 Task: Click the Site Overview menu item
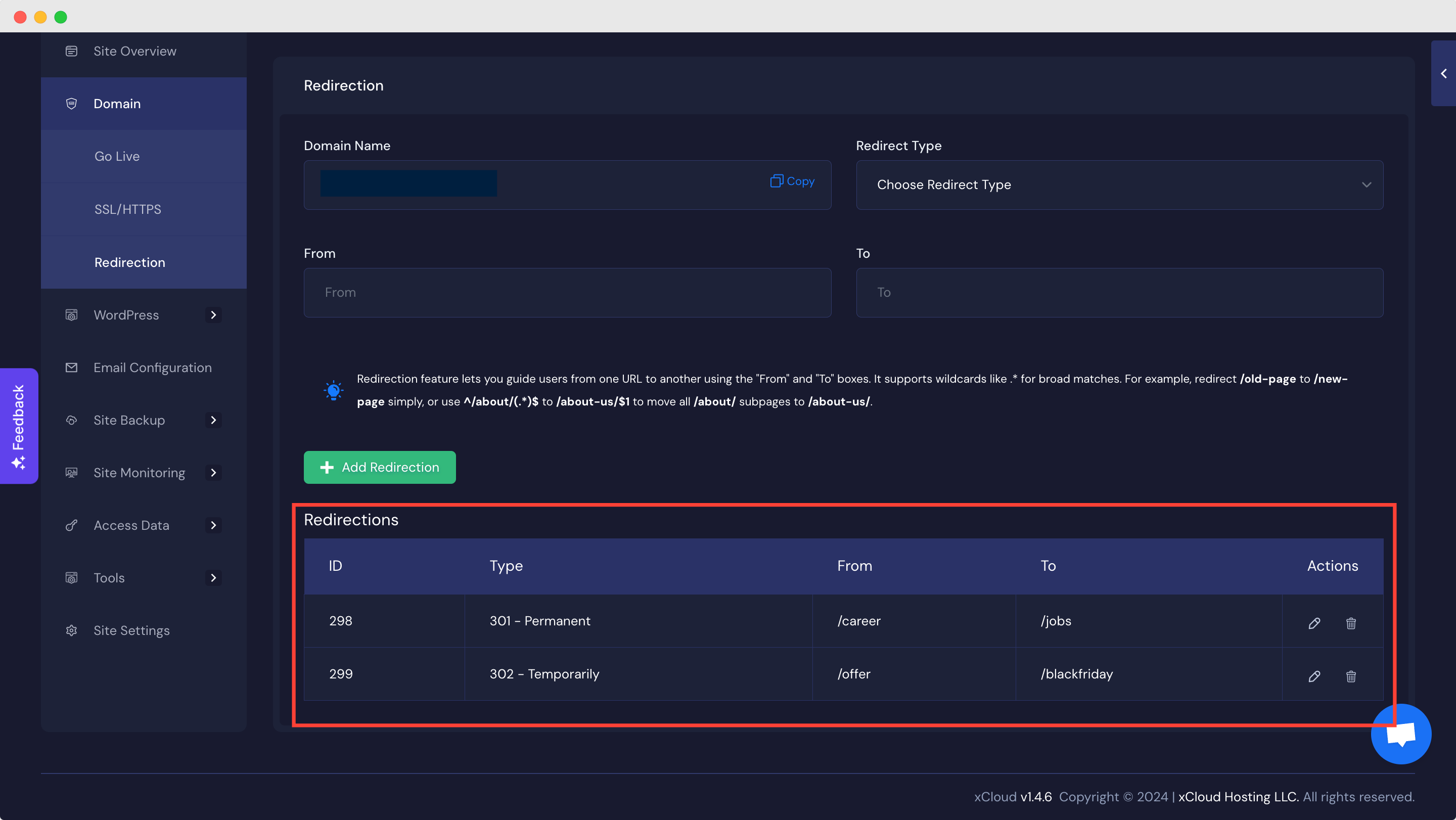click(134, 51)
